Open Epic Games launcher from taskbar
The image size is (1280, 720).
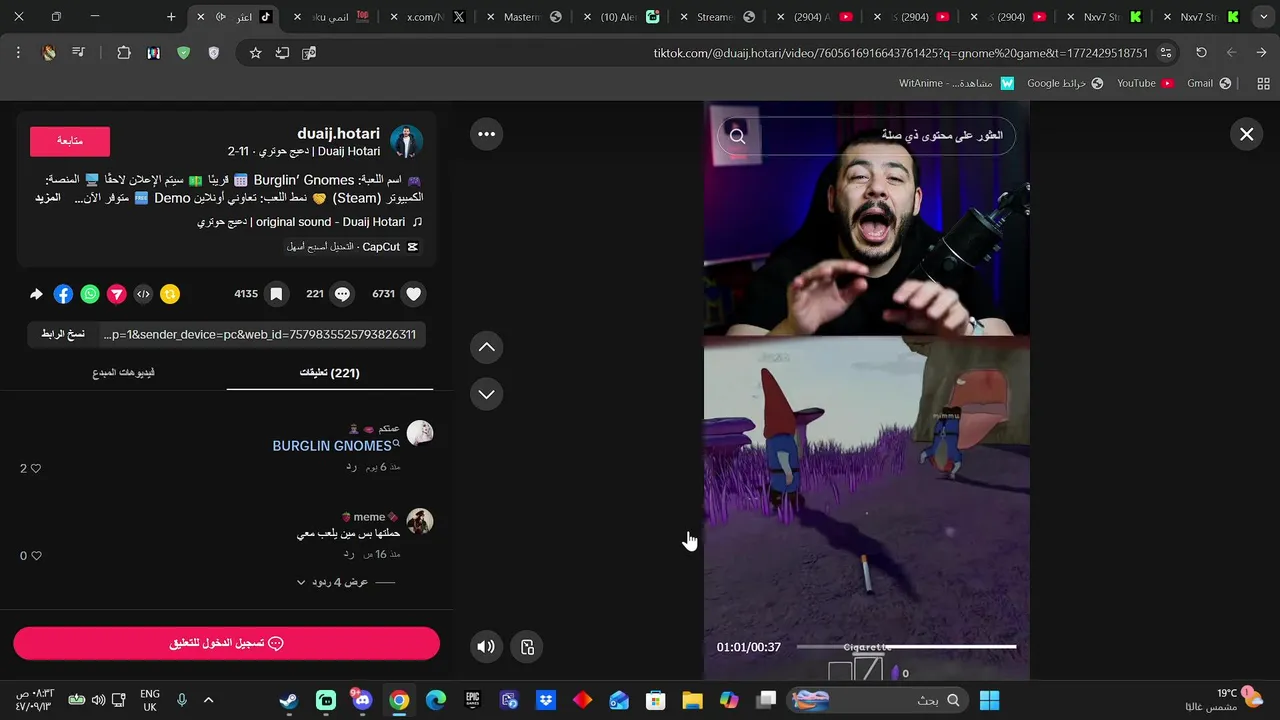pos(473,700)
